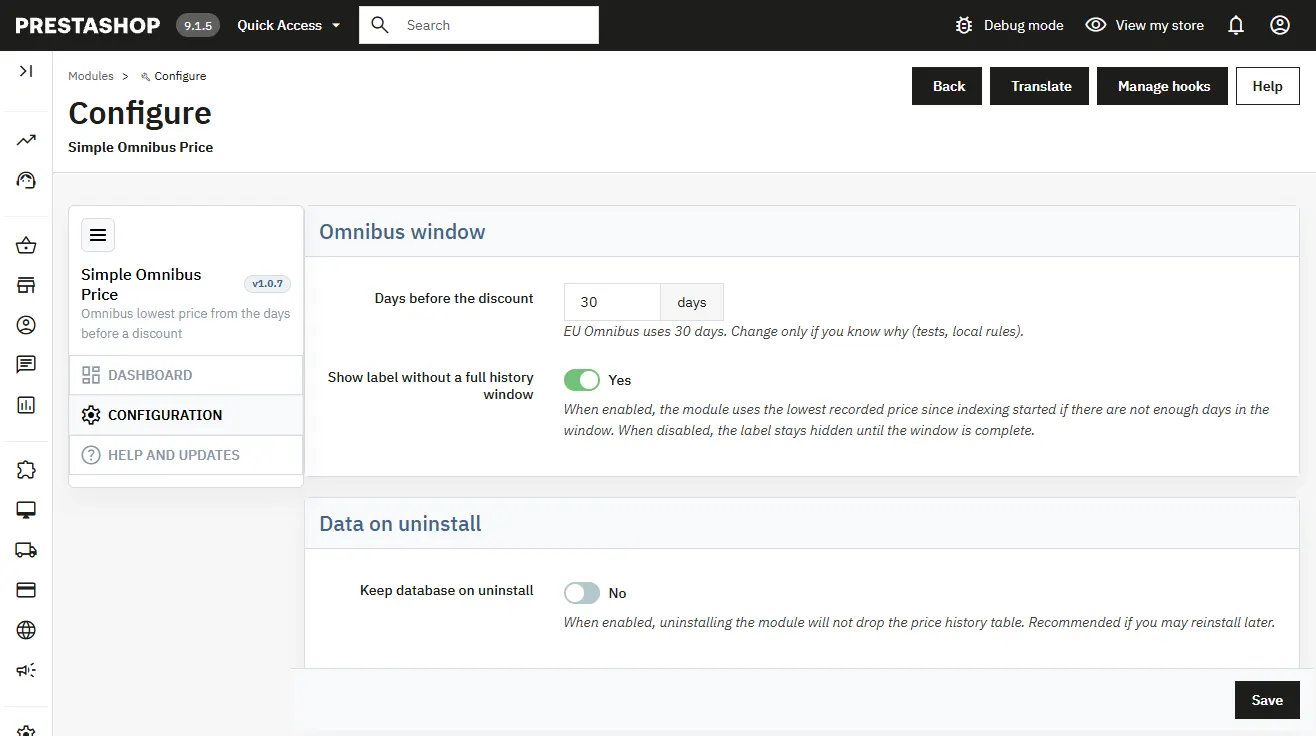Click the Simple Omnibus Price subtitle under Configure
The image size is (1316, 736).
click(x=141, y=147)
